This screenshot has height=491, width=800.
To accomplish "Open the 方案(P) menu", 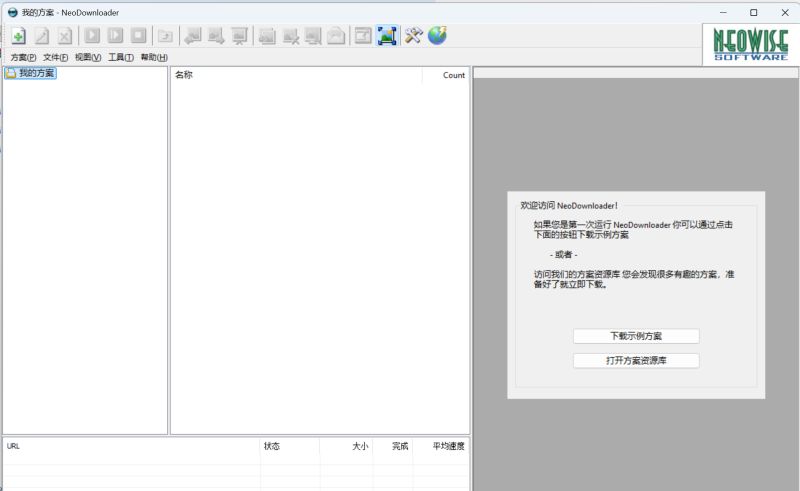I will click(x=23, y=57).
